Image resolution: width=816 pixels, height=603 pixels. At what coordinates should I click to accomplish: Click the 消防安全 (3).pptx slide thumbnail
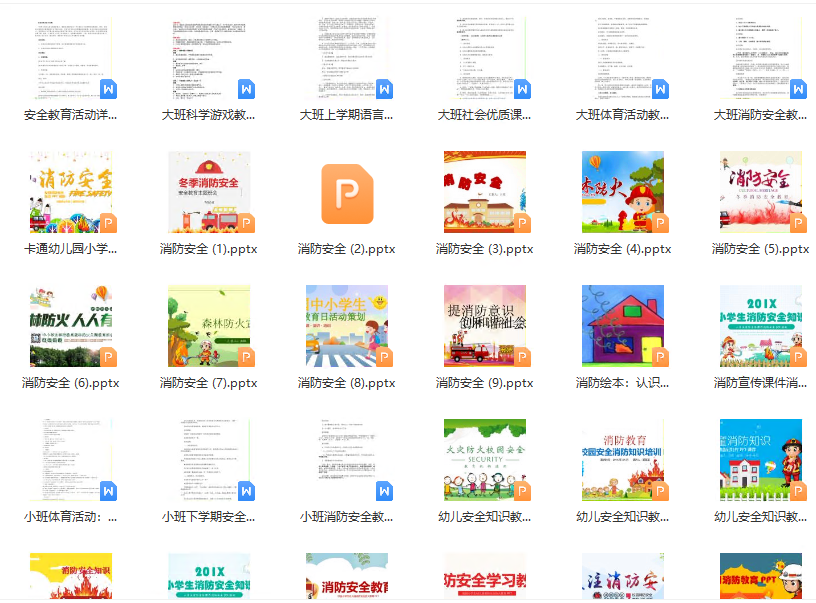click(484, 192)
